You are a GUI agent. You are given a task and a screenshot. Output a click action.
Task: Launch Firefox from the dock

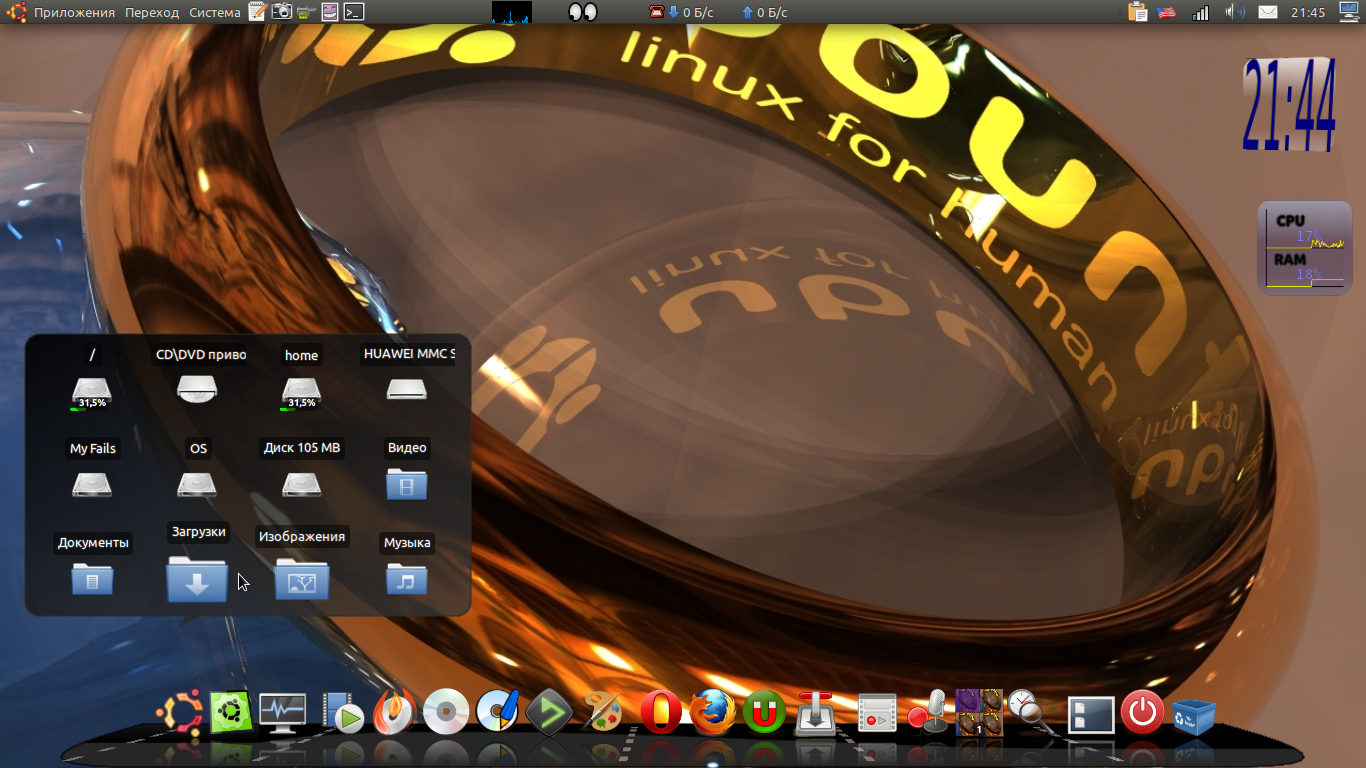(x=712, y=713)
